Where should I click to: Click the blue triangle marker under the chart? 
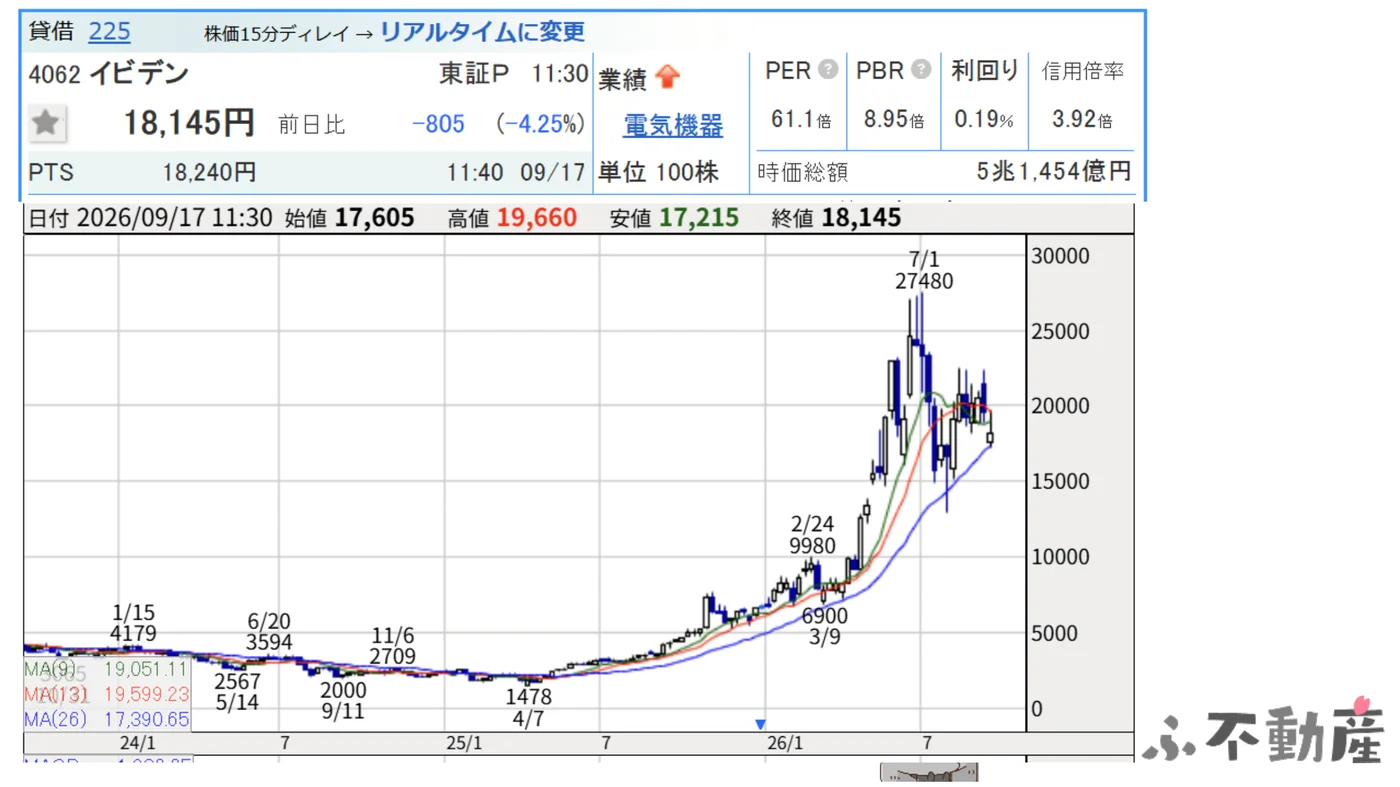tap(760, 724)
